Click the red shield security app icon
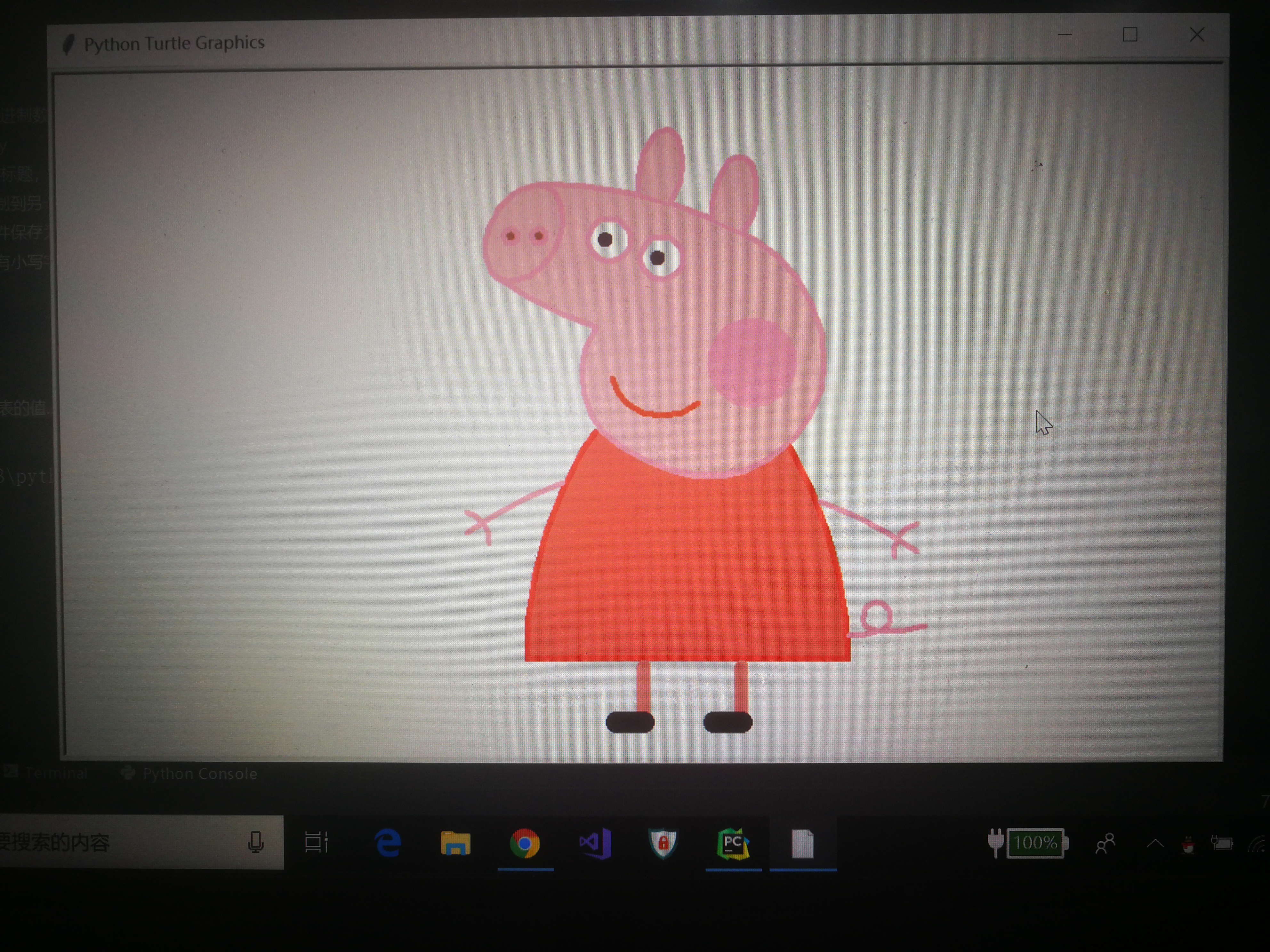 click(x=663, y=844)
